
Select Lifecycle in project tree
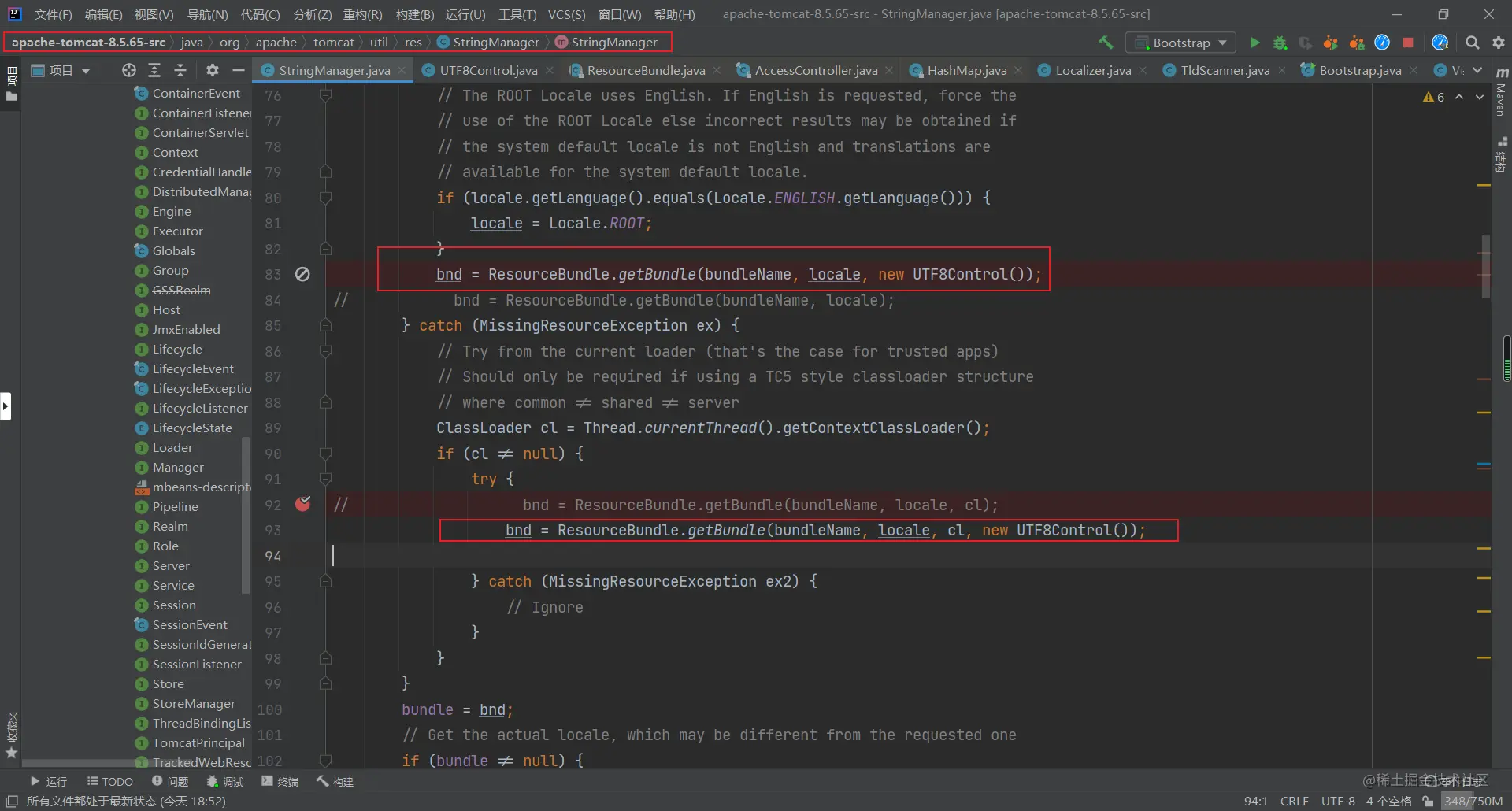click(x=177, y=349)
